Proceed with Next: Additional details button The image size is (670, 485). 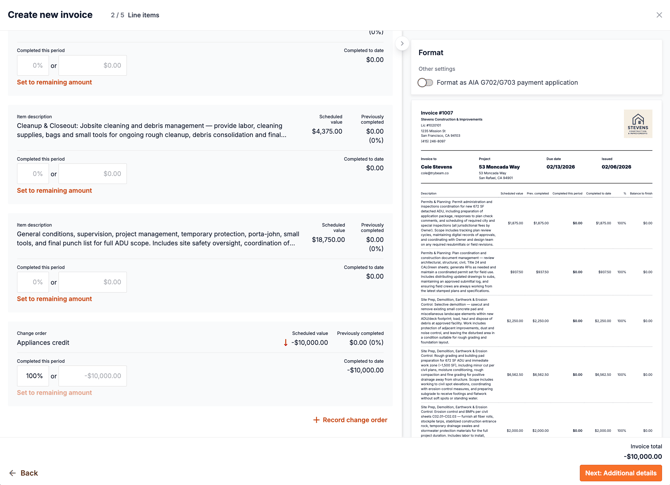(x=620, y=473)
